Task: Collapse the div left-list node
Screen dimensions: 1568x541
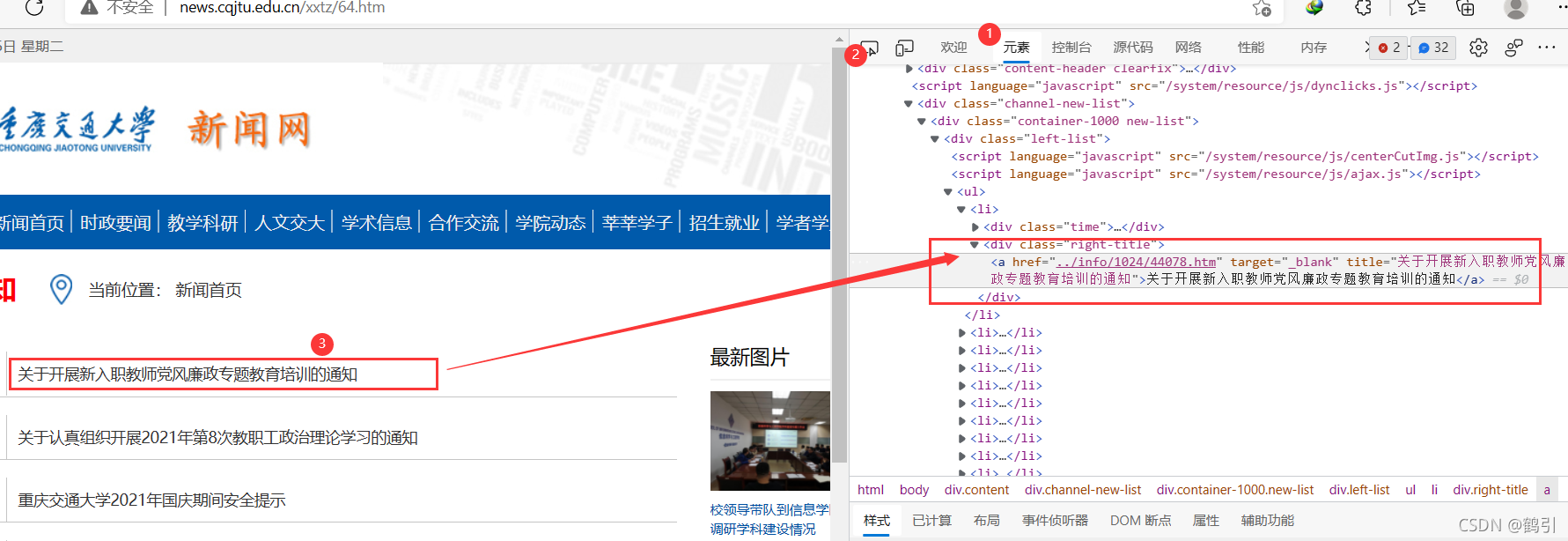Action: coord(935,138)
